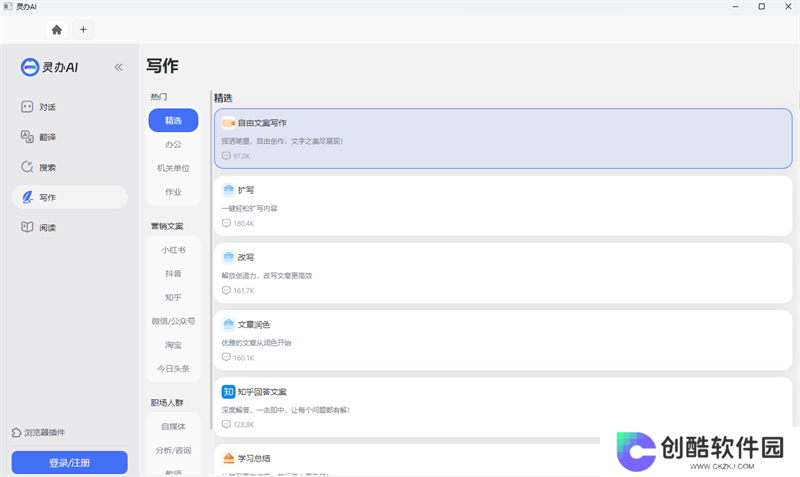Select 写作 in the sidebar
The width and height of the screenshot is (800, 477).
[69, 197]
